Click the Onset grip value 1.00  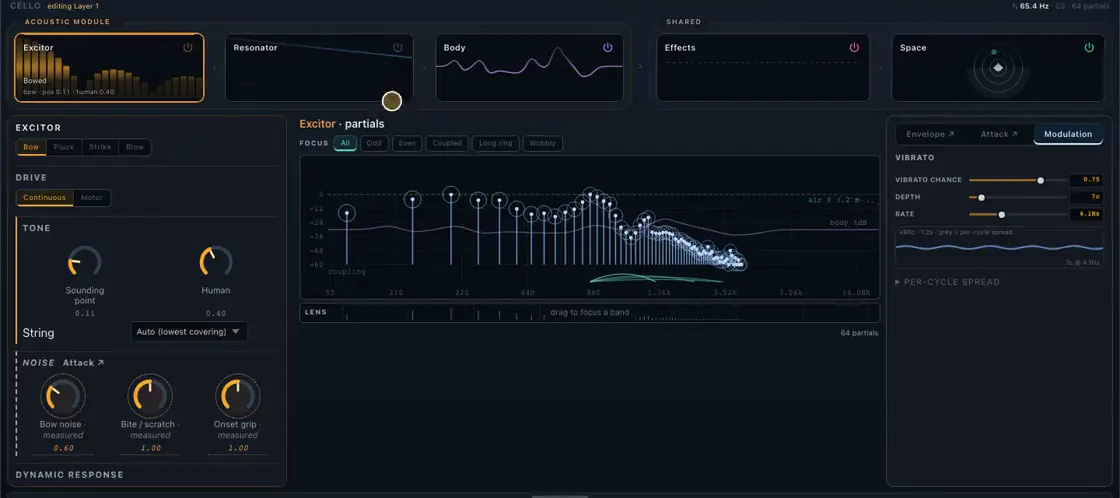point(239,449)
